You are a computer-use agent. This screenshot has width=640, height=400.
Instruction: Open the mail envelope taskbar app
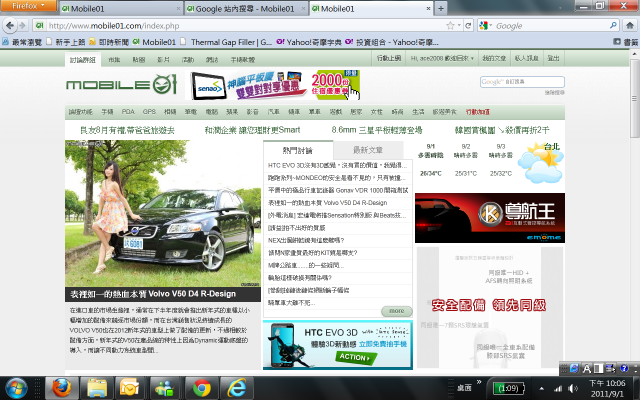131,388
